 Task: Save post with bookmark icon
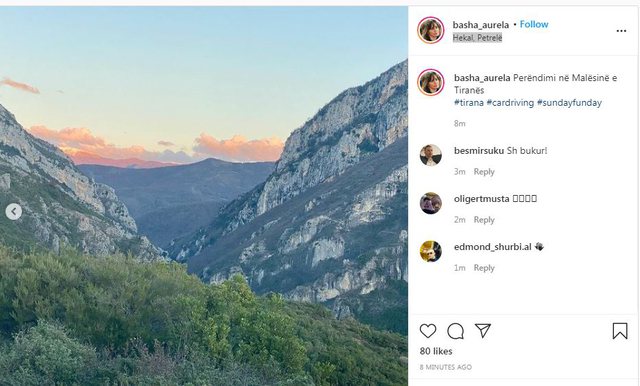click(x=620, y=331)
